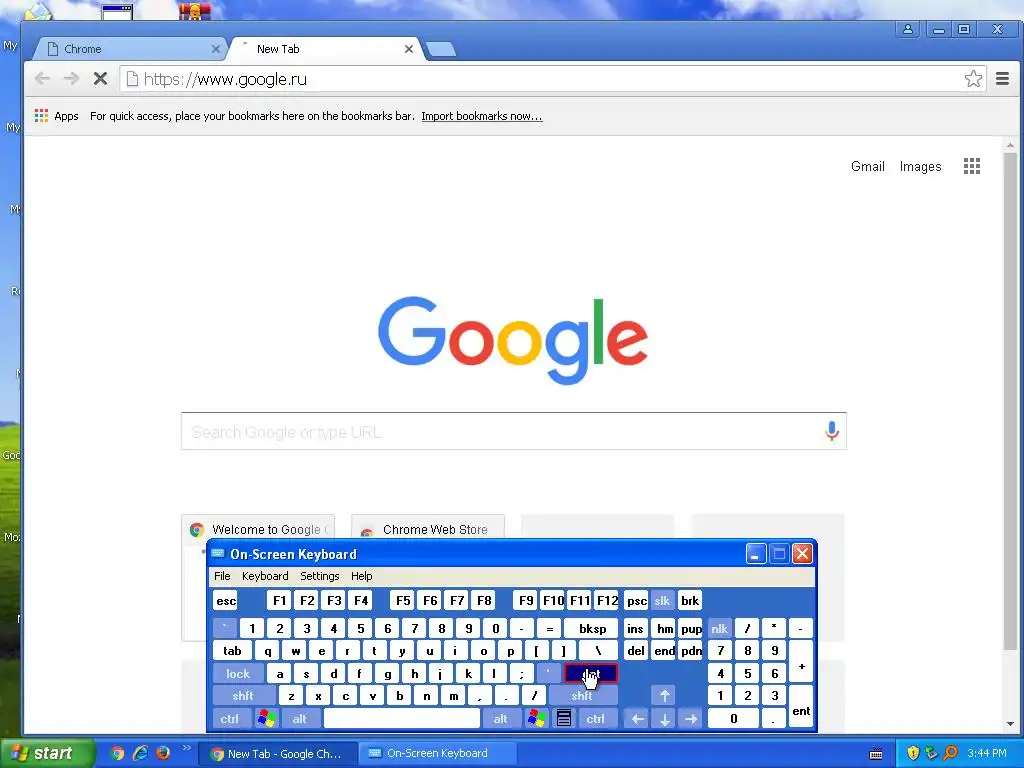This screenshot has width=1024, height=768.
Task: Click Chrome's back navigation arrow
Action: click(42, 79)
